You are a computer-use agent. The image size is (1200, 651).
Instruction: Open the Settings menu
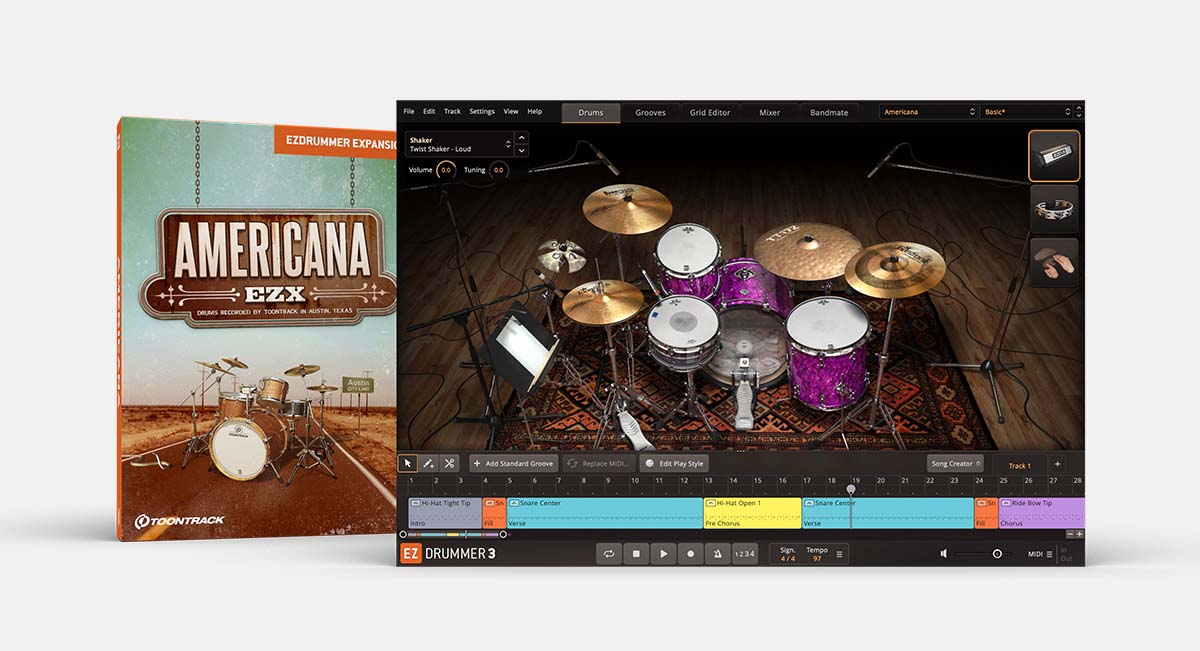482,111
